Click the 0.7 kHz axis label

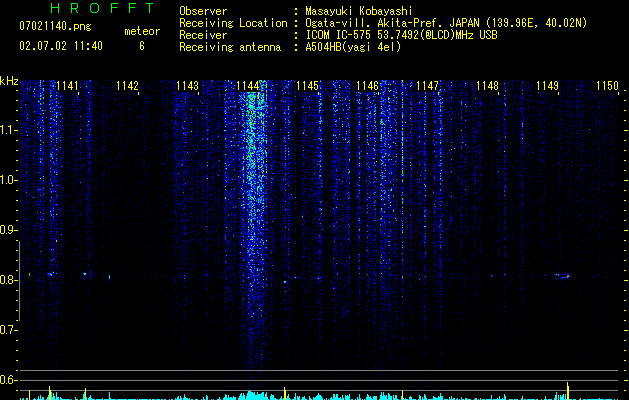click(x=8, y=330)
